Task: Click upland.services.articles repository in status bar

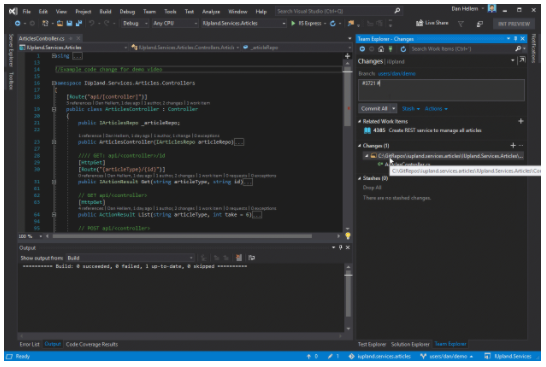Action: [380, 356]
